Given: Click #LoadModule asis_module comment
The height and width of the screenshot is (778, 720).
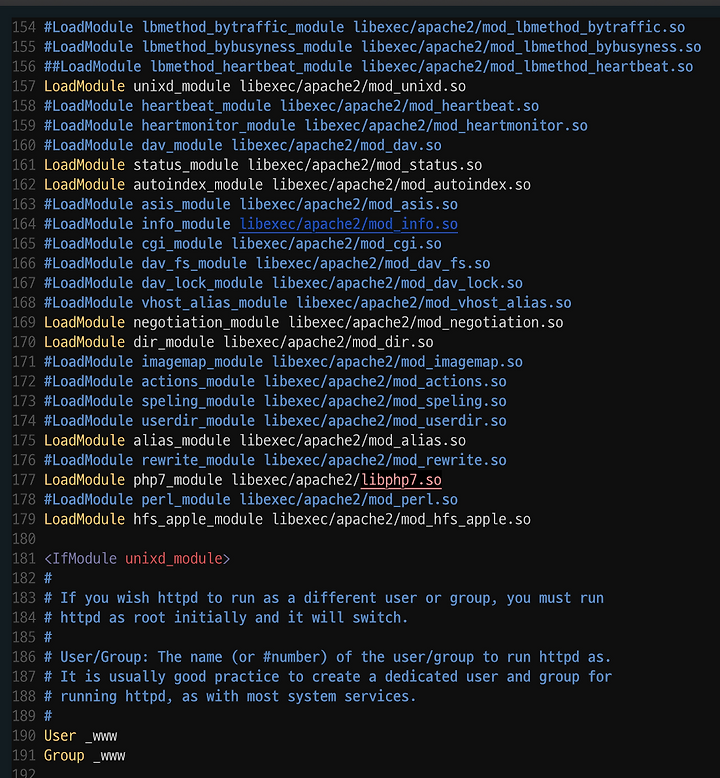Looking at the screenshot, I should 251,204.
